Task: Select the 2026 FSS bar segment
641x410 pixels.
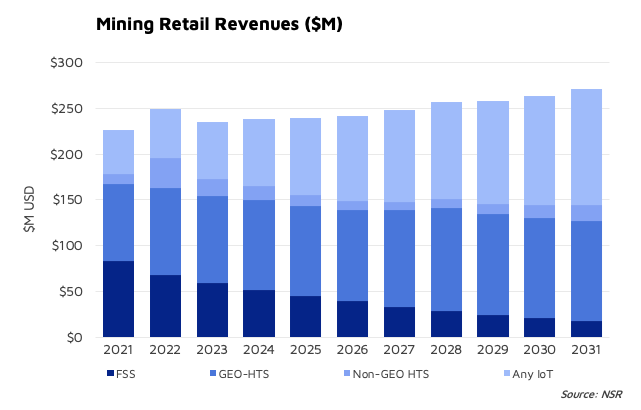Action: [352, 319]
